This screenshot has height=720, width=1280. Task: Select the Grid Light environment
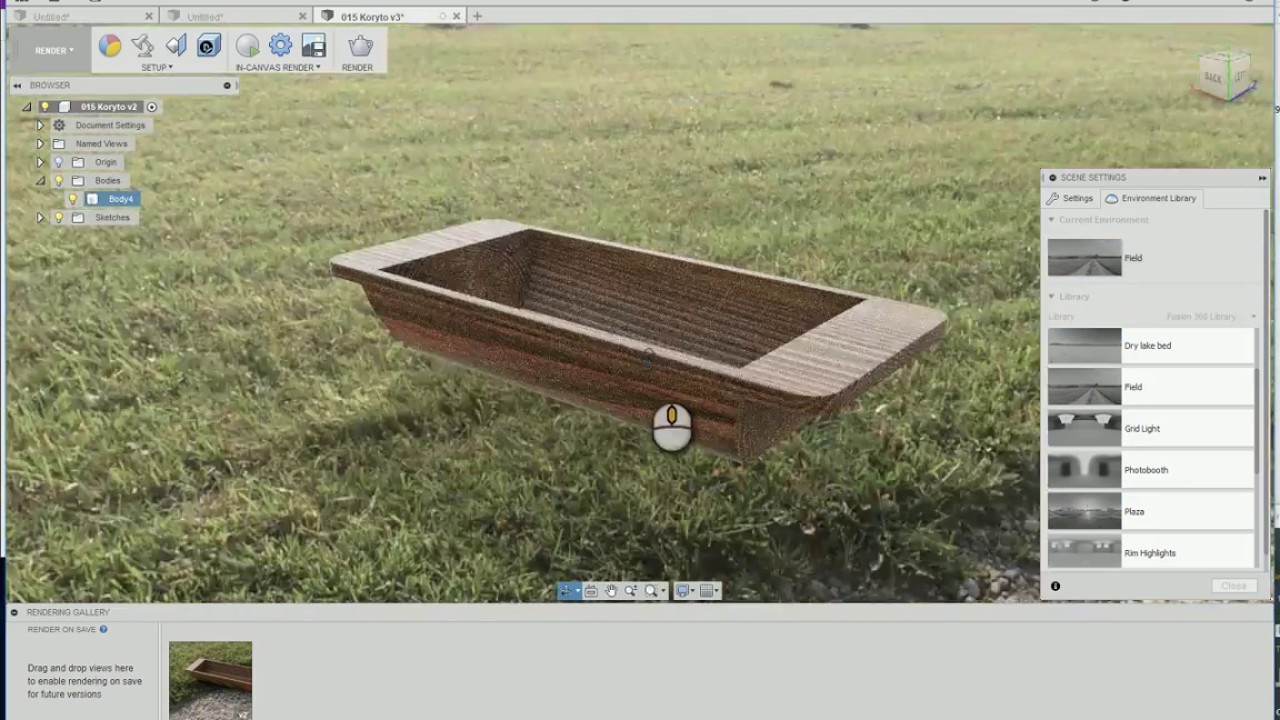(x=1150, y=429)
